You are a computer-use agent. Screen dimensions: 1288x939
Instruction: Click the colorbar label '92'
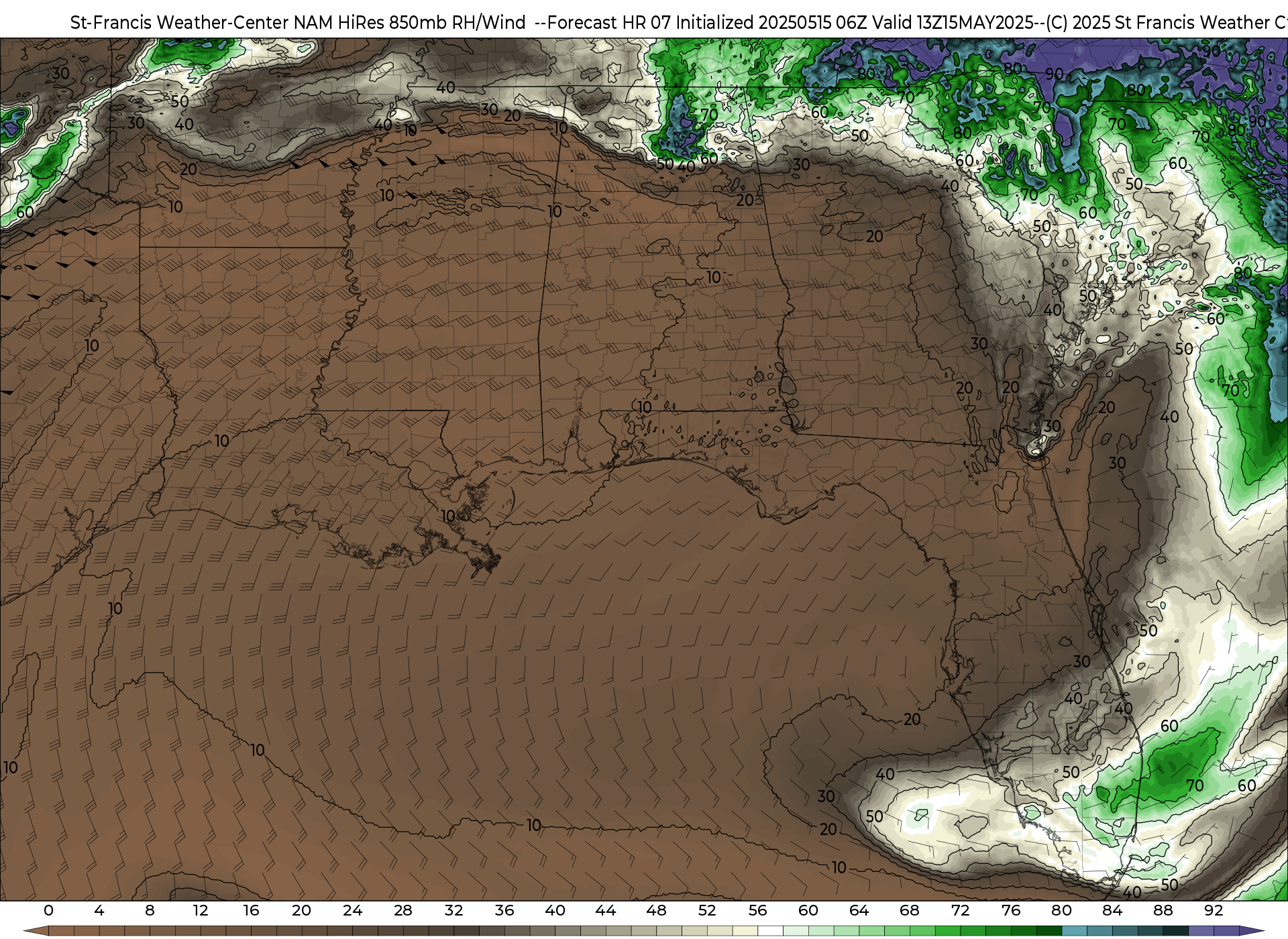click(1214, 911)
